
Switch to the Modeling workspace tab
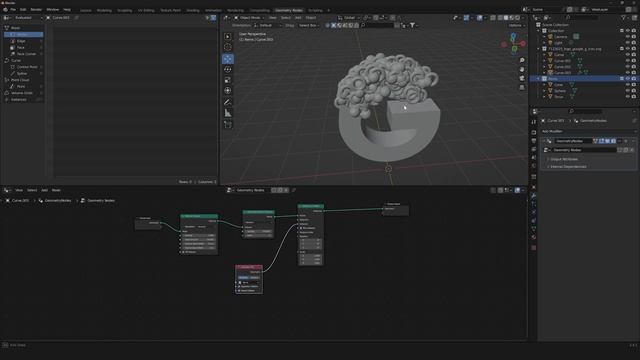click(x=104, y=10)
